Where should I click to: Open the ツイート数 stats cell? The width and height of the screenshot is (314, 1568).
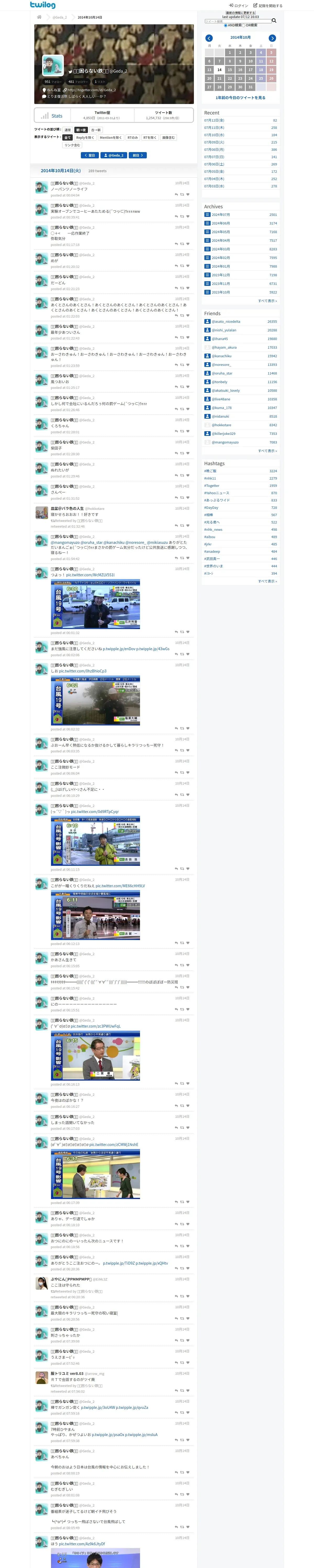(163, 115)
